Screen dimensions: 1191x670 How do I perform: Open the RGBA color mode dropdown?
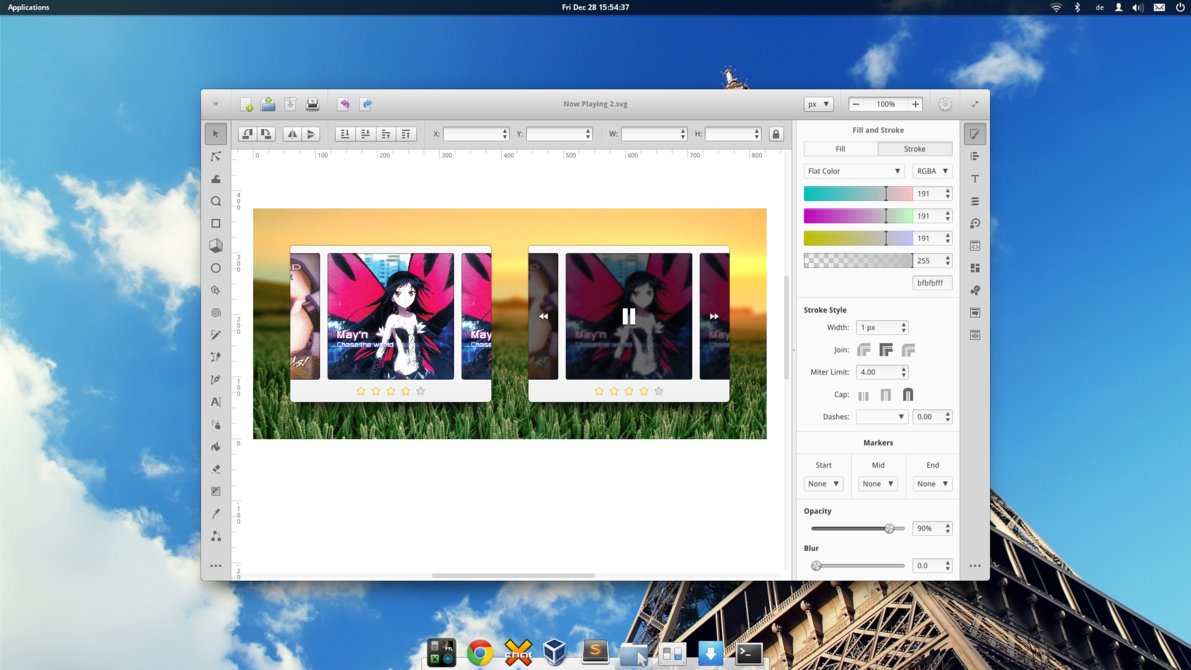pos(932,171)
